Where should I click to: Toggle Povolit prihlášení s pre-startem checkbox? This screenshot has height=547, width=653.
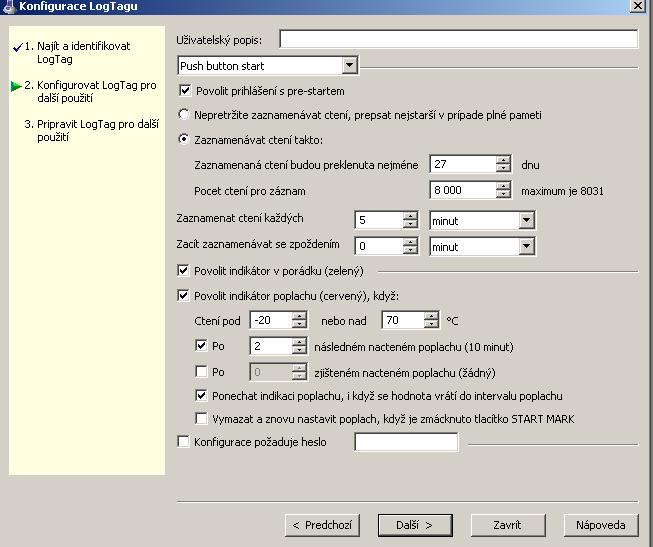point(185,90)
